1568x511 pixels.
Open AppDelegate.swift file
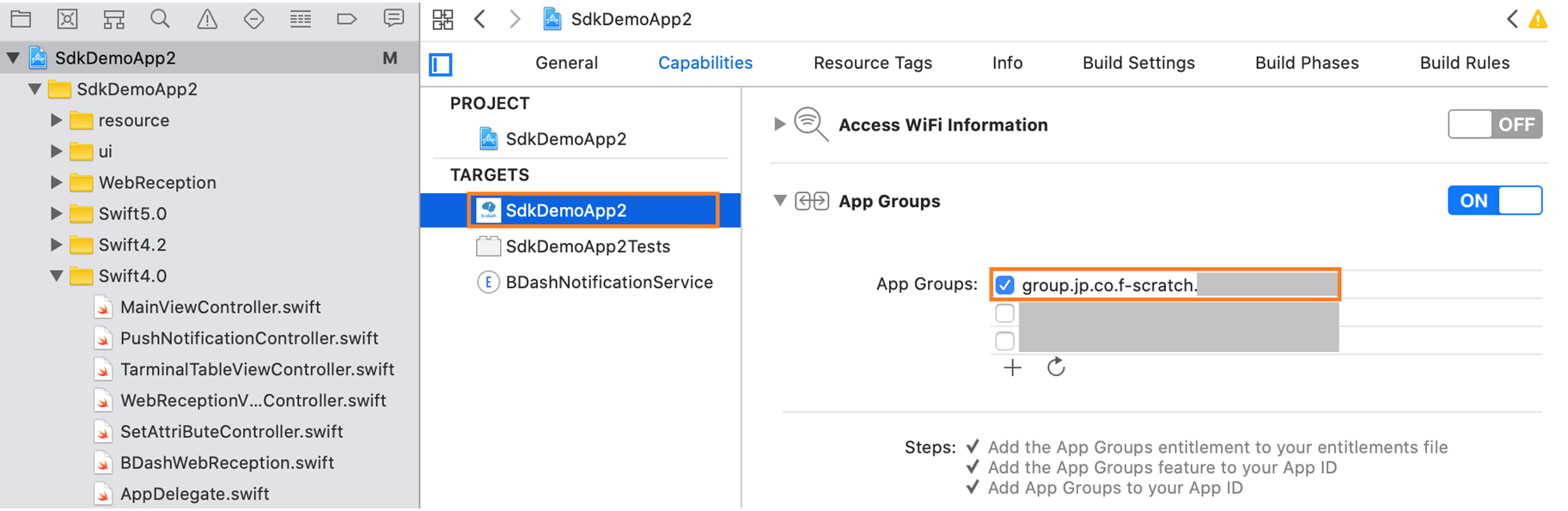coord(194,494)
